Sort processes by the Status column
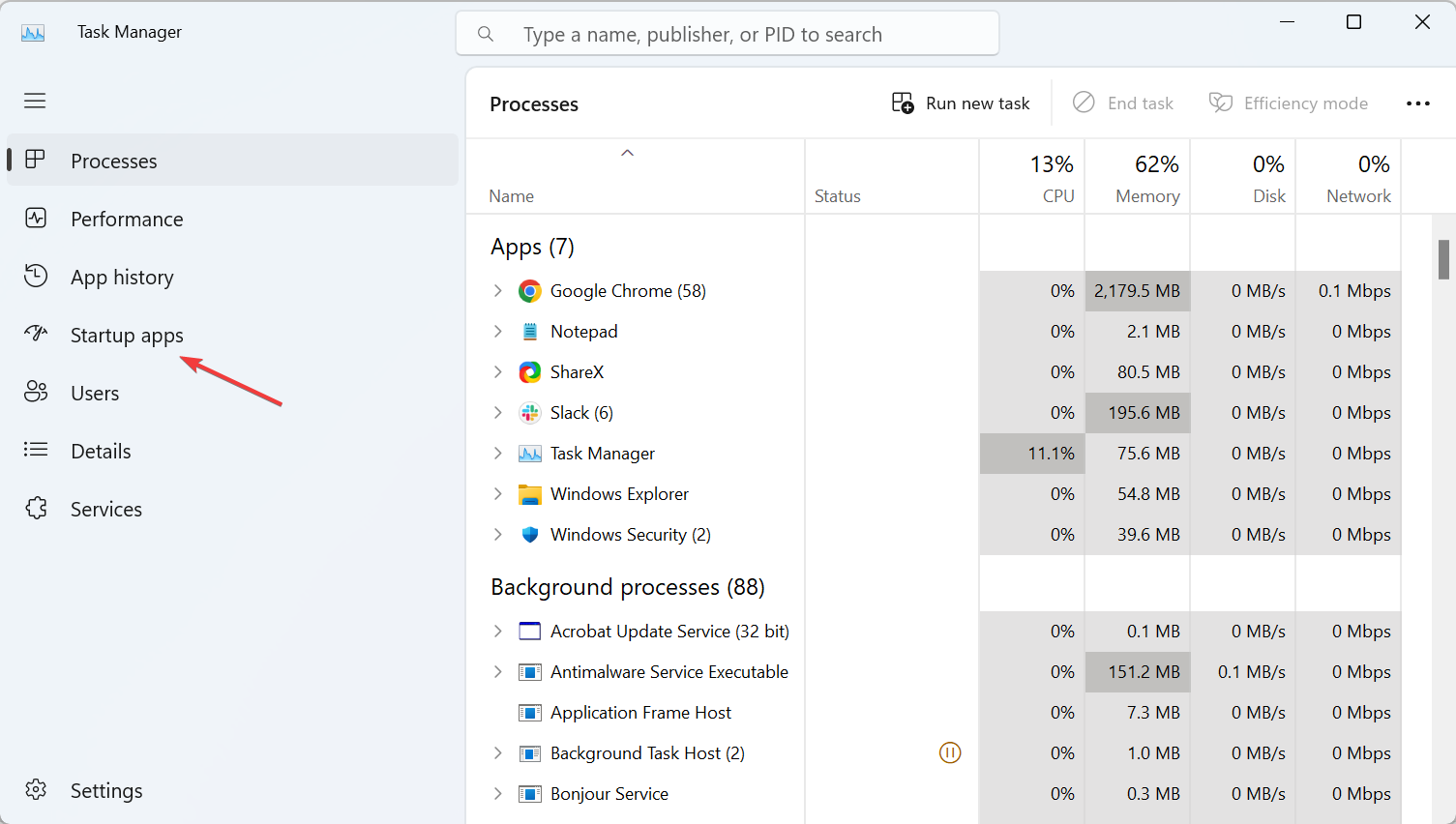Image resolution: width=1456 pixels, height=824 pixels. coord(892,176)
